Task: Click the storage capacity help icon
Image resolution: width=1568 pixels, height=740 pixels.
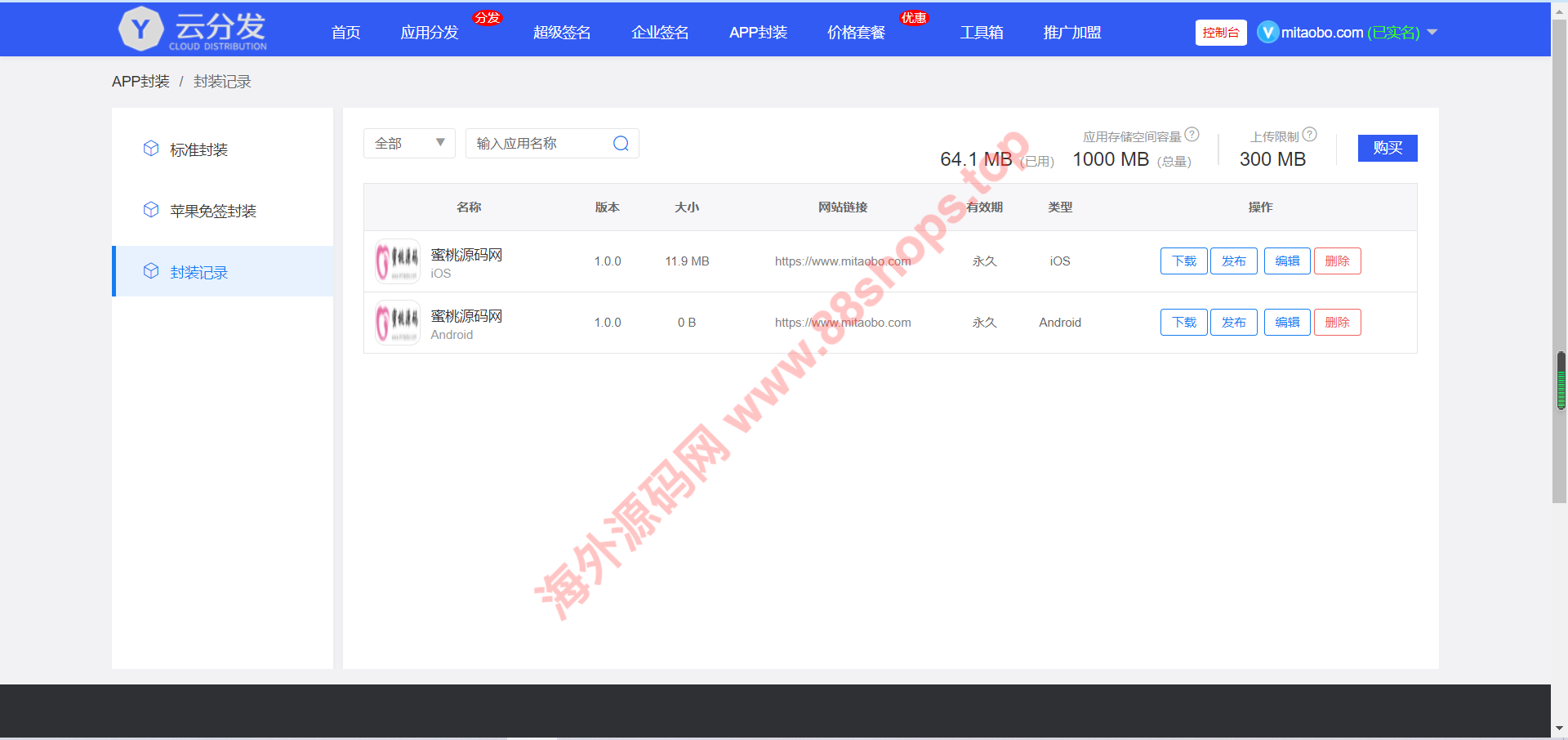Action: point(1192,135)
